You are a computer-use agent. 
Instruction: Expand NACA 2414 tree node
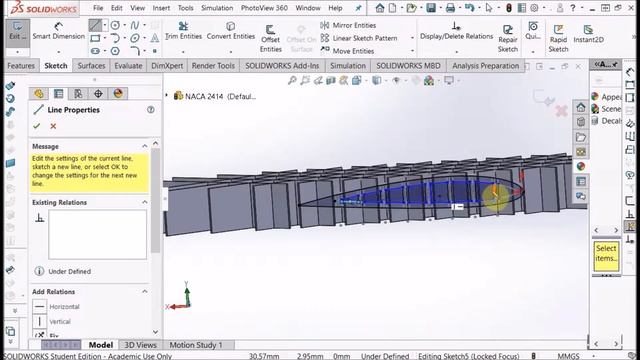click(167, 96)
